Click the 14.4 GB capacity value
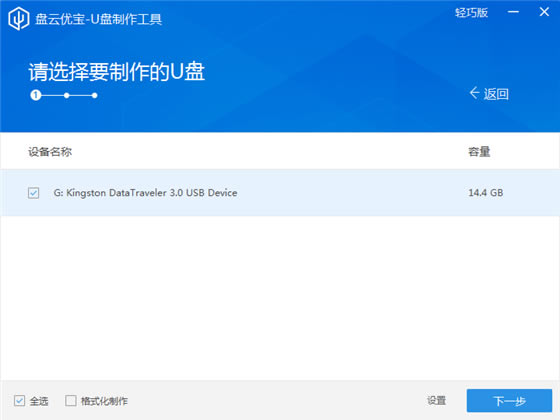This screenshot has width=560, height=420. [x=485, y=193]
